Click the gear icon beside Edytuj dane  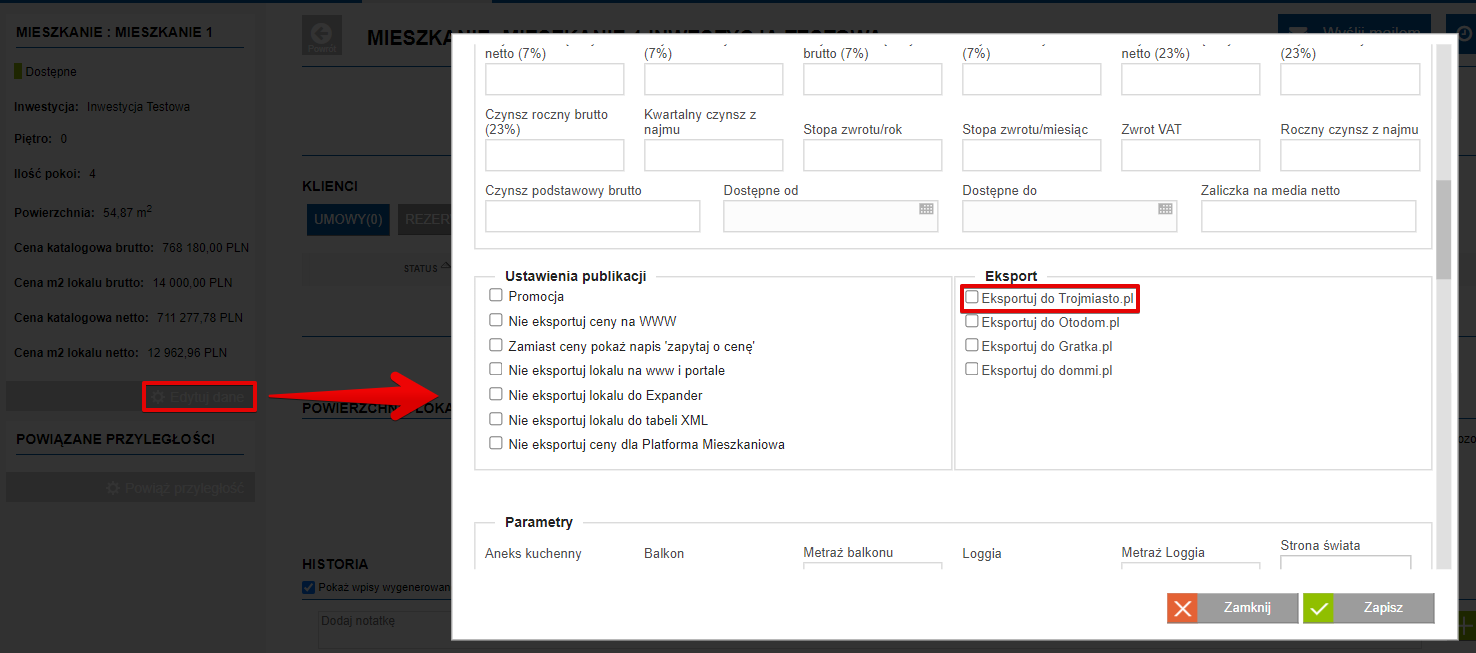click(x=157, y=397)
